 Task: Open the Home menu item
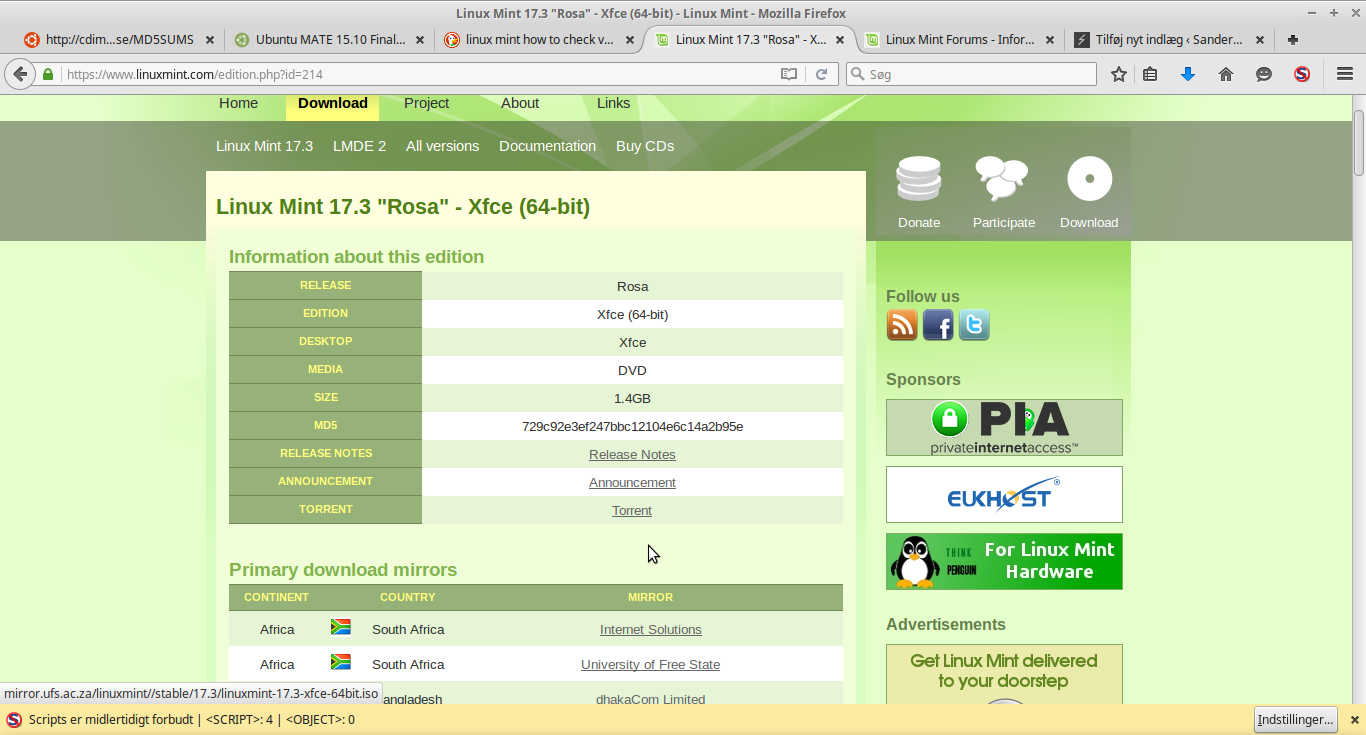click(x=238, y=103)
